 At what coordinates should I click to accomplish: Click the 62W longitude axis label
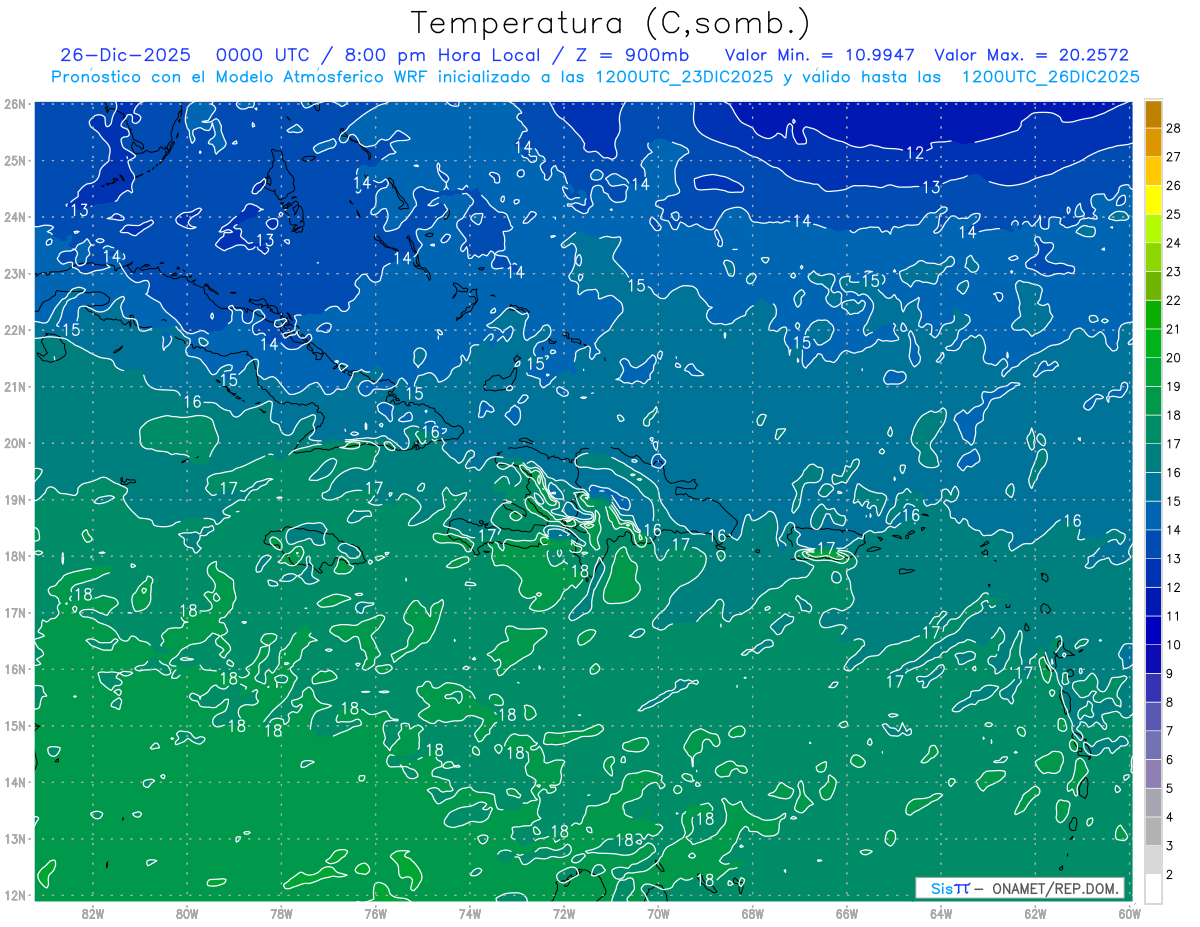[x=1034, y=913]
